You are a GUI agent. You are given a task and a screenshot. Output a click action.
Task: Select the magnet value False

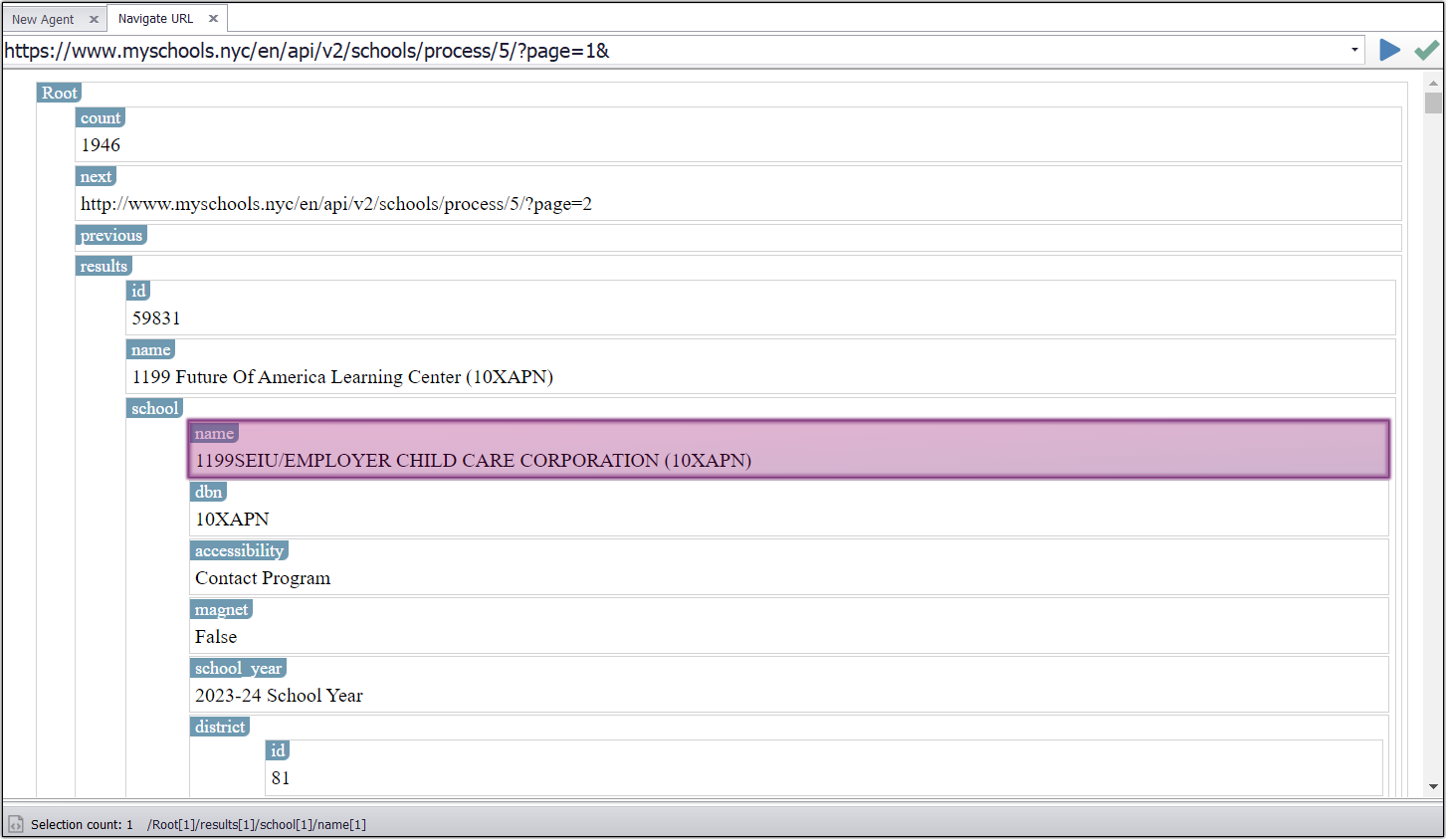[216, 637]
